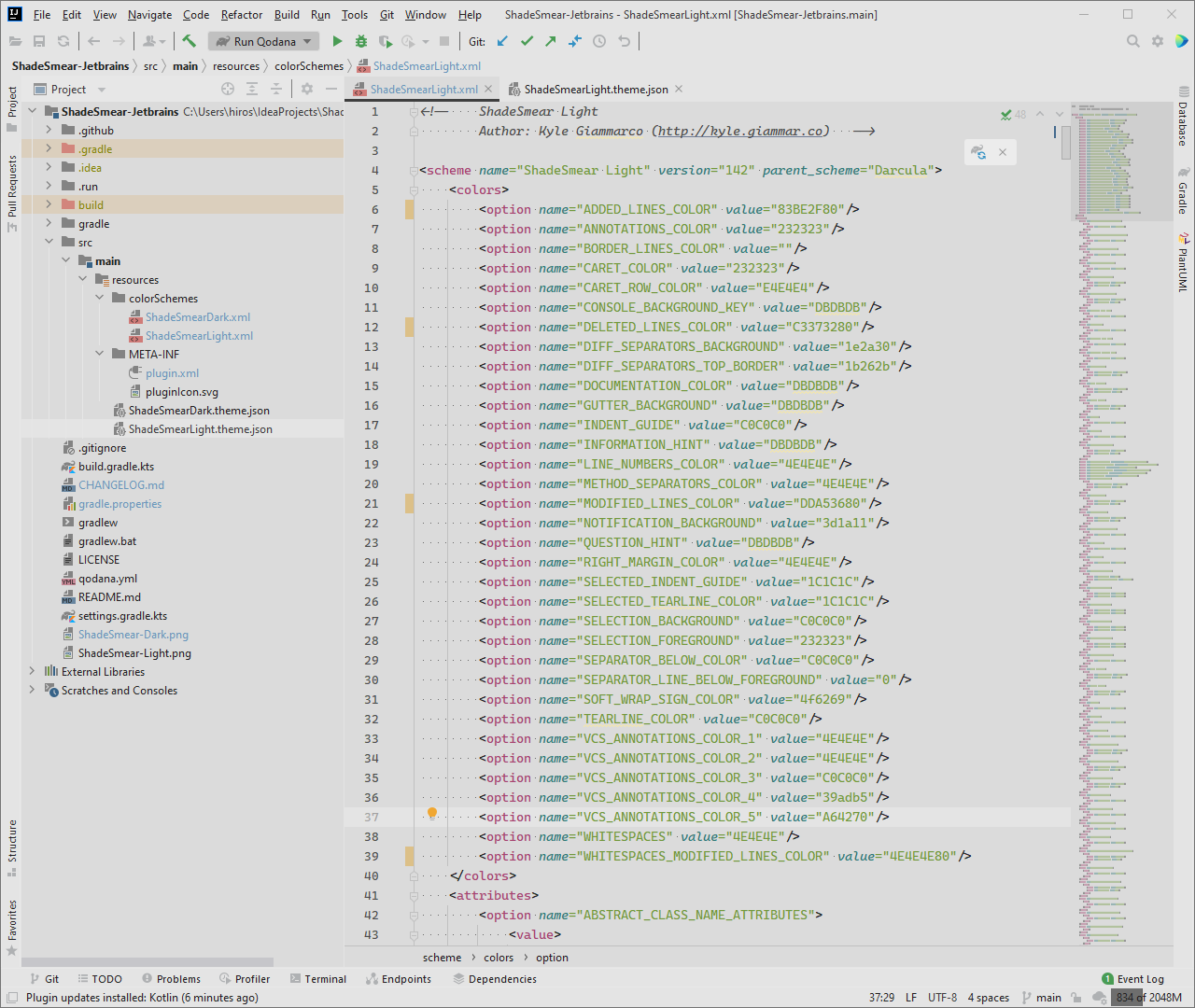Click the Run with Coverage icon
Image resolution: width=1195 pixels, height=1008 pixels.
[x=386, y=41]
